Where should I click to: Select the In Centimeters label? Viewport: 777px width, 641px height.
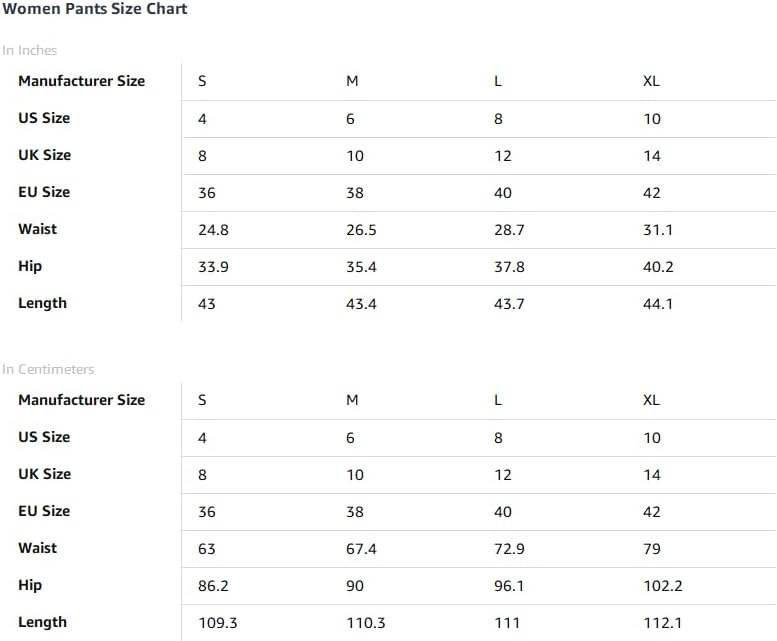(x=48, y=370)
